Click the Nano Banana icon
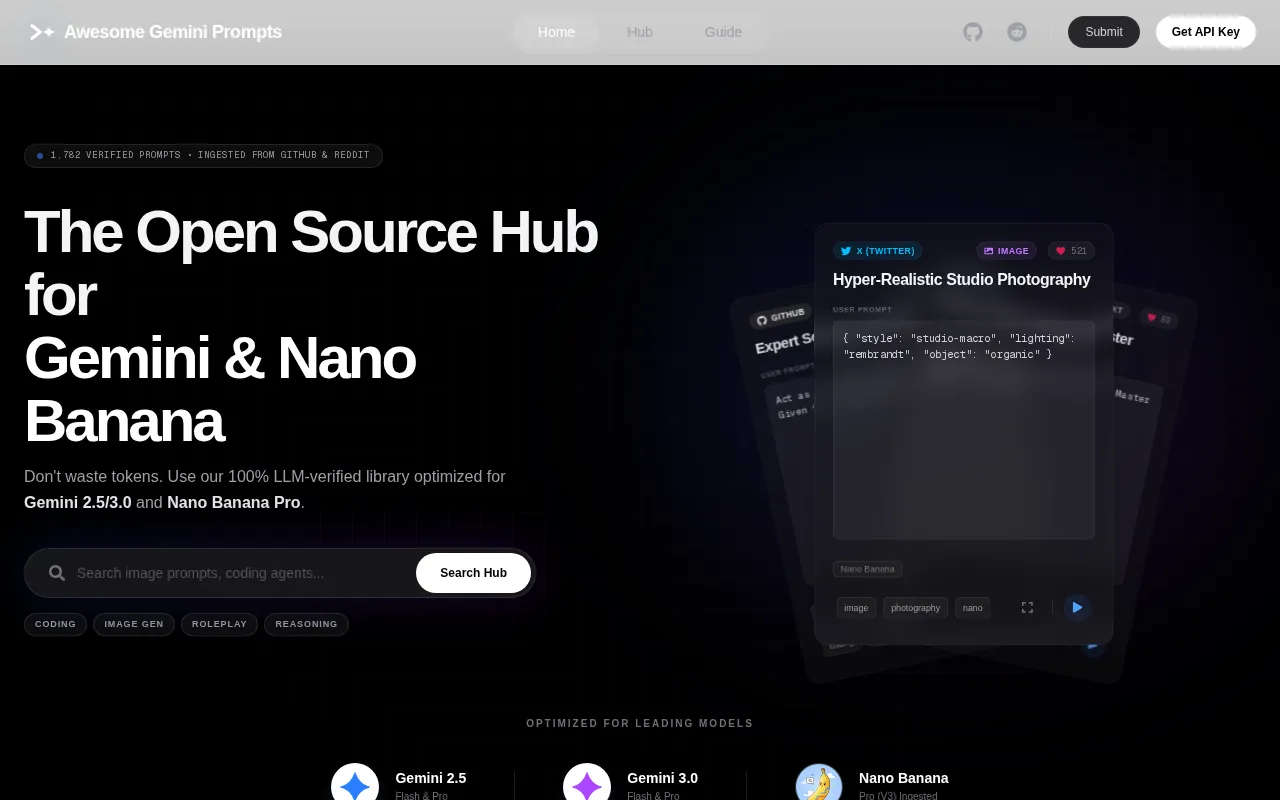 coord(819,786)
